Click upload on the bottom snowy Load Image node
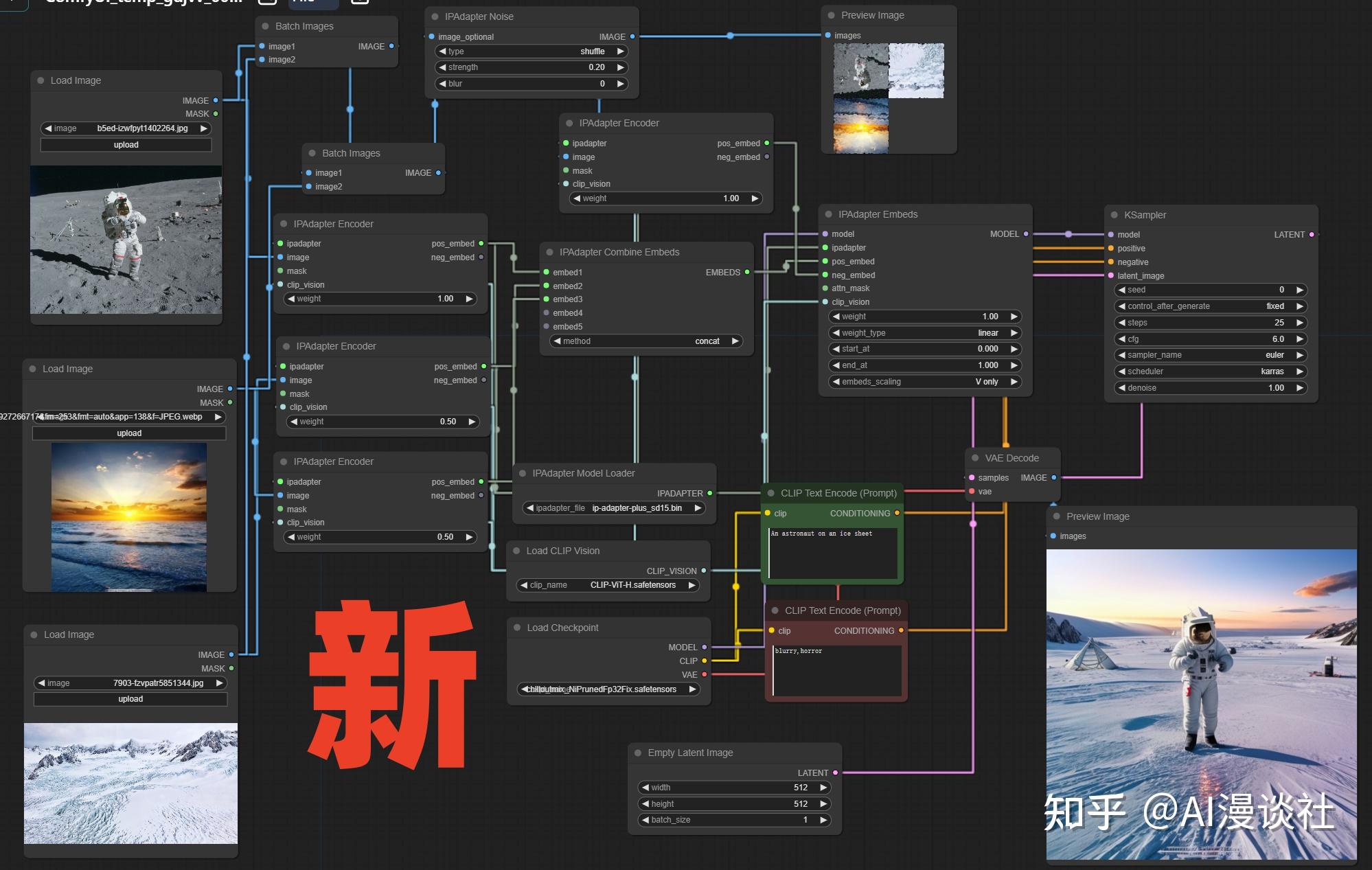Viewport: 1372px width, 870px height. click(130, 698)
